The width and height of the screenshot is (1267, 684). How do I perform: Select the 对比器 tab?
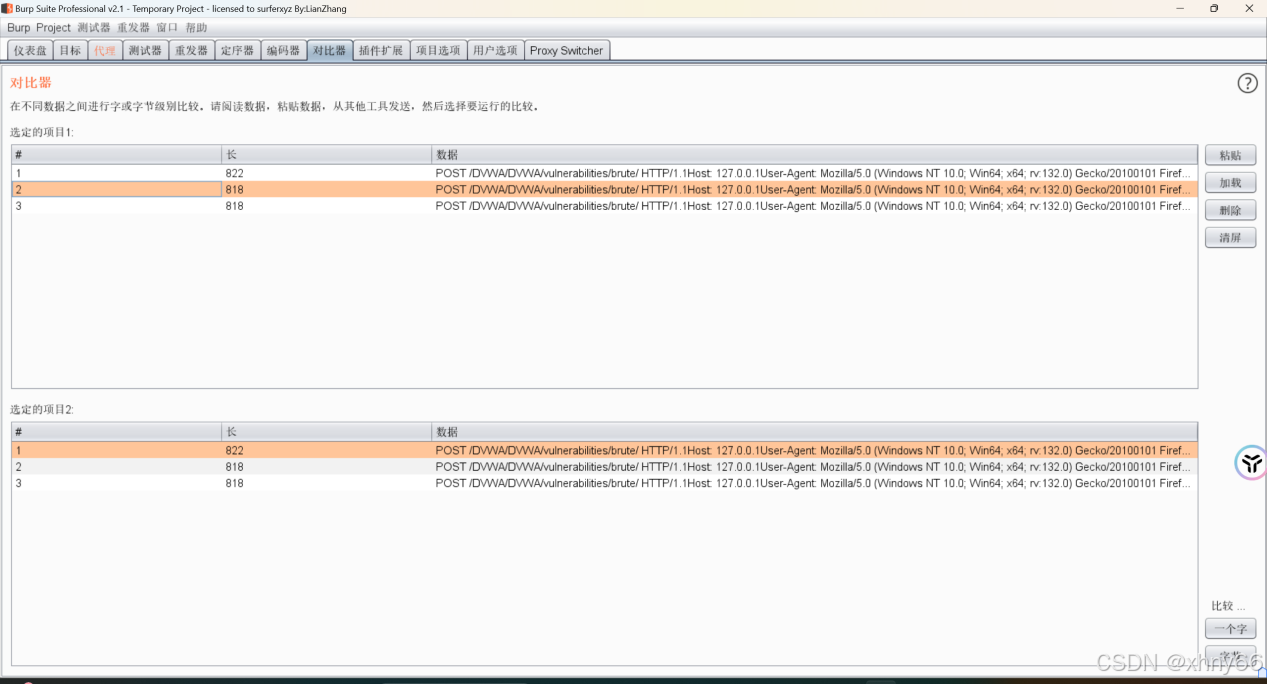coord(329,50)
